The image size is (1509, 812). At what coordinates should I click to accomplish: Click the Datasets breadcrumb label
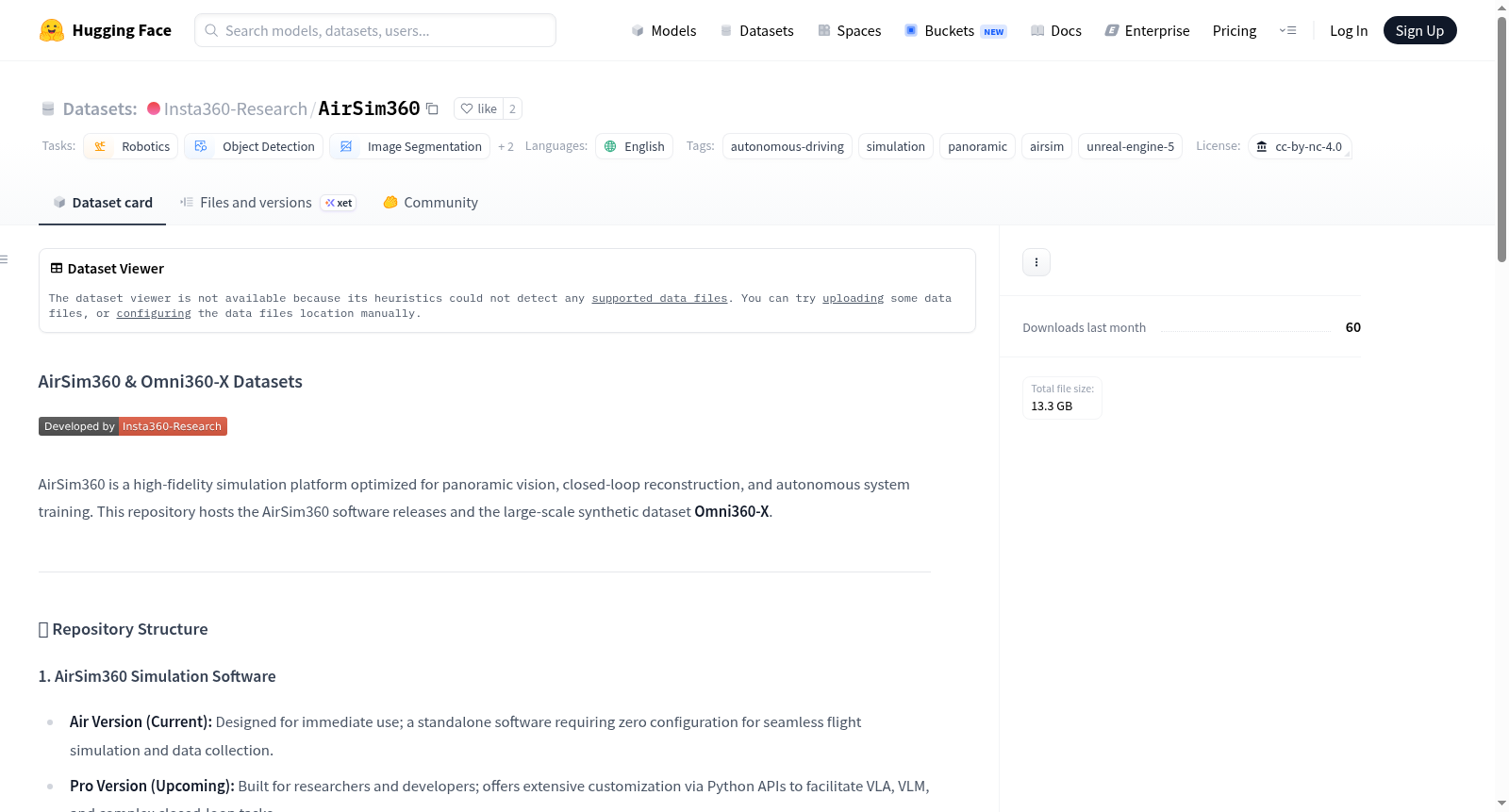99,108
